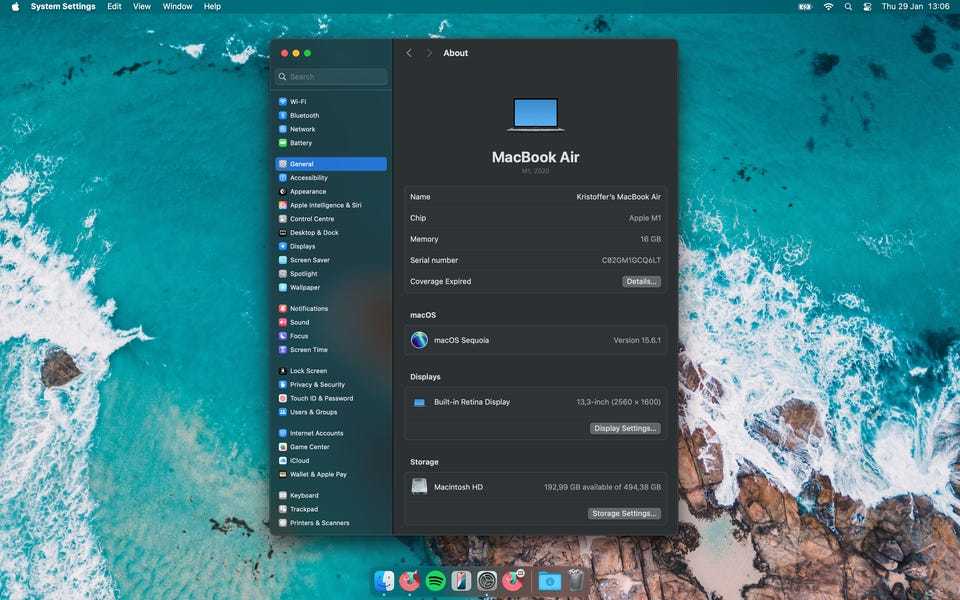Open the Wi-Fi settings pane in the sidebar
This screenshot has height=600, width=960.
(x=298, y=102)
